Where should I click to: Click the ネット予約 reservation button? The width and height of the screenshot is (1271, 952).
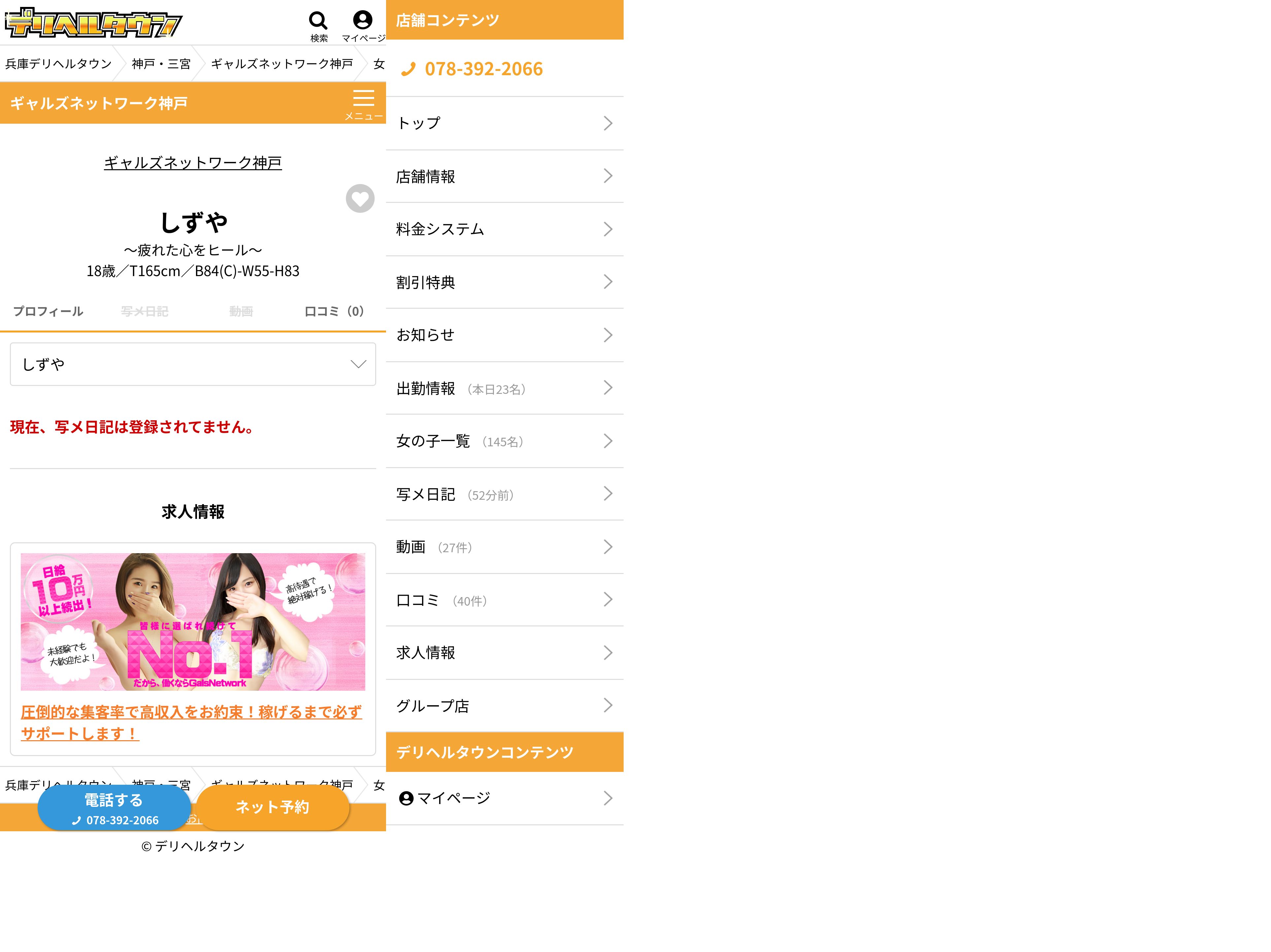272,808
